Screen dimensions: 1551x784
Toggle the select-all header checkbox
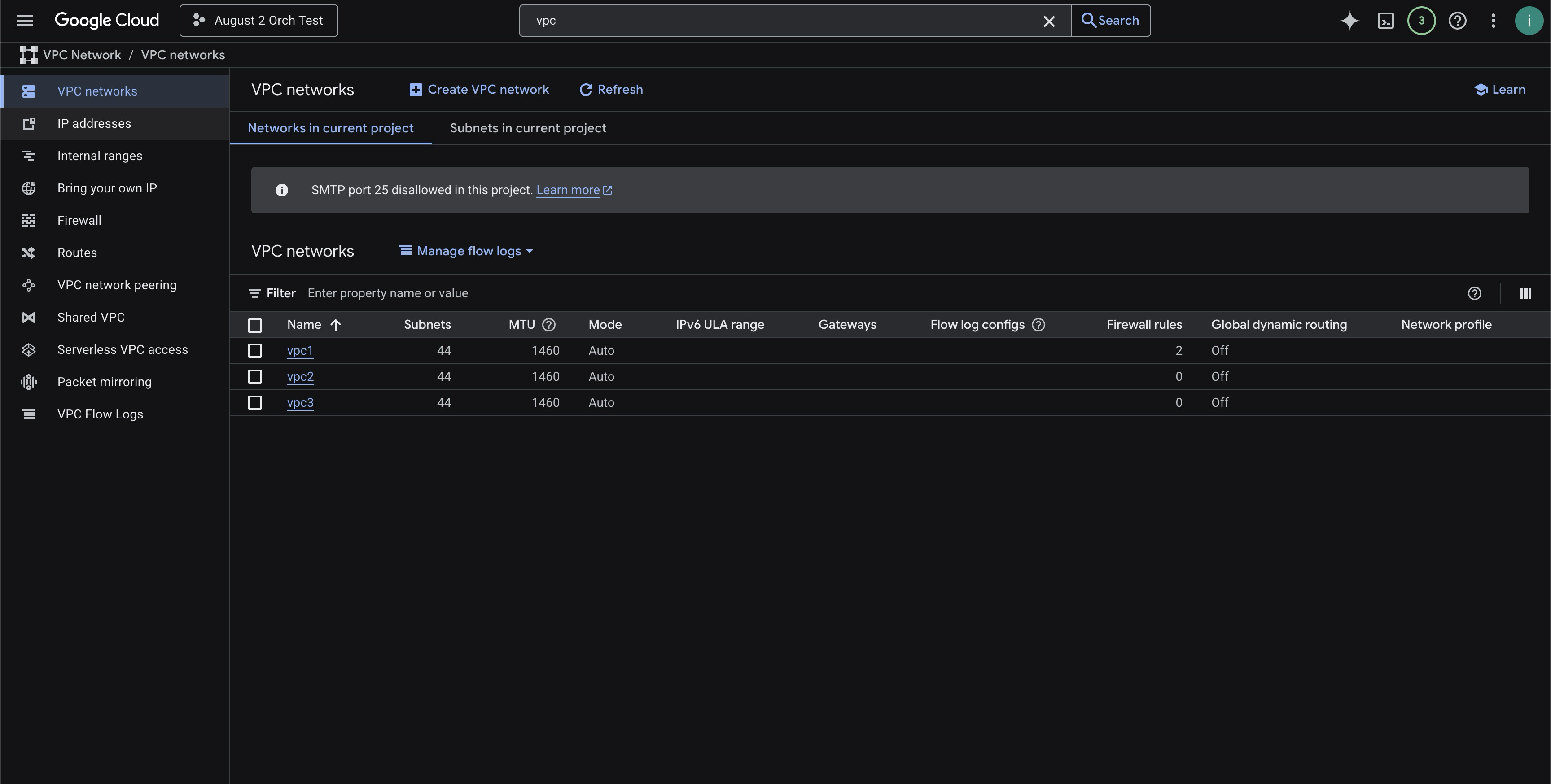(255, 326)
